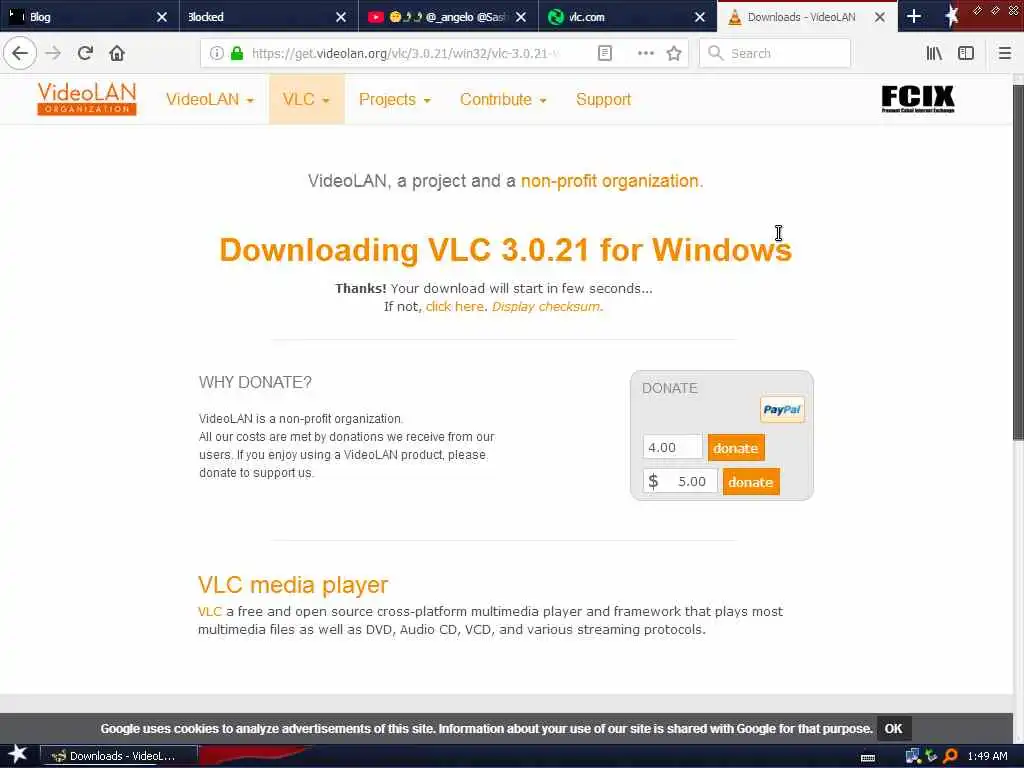Open the keyboard icon in the taskbar
This screenshot has height=768, width=1024.
click(x=868, y=758)
